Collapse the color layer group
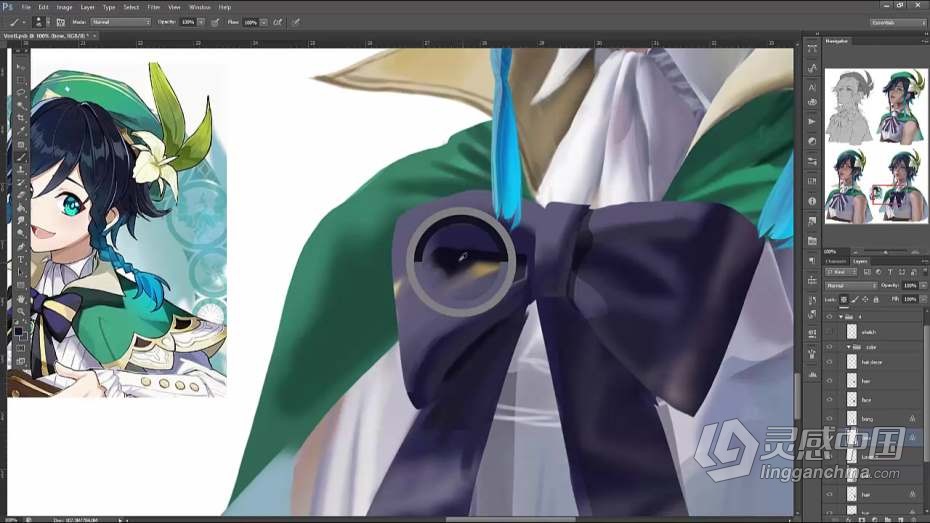This screenshot has width=930, height=523. click(x=848, y=347)
